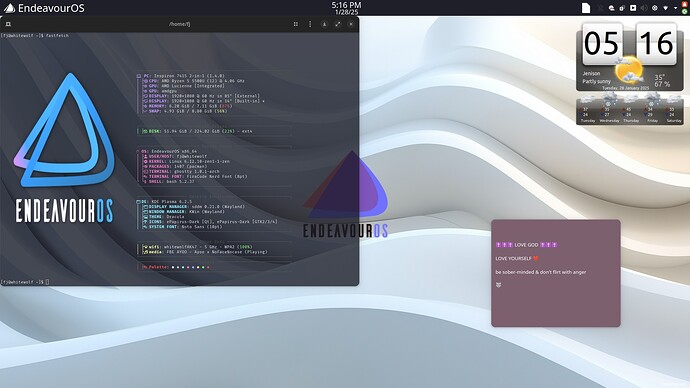Click the red notification icon in panel corner
This screenshot has height=388, width=690.
(684, 4)
